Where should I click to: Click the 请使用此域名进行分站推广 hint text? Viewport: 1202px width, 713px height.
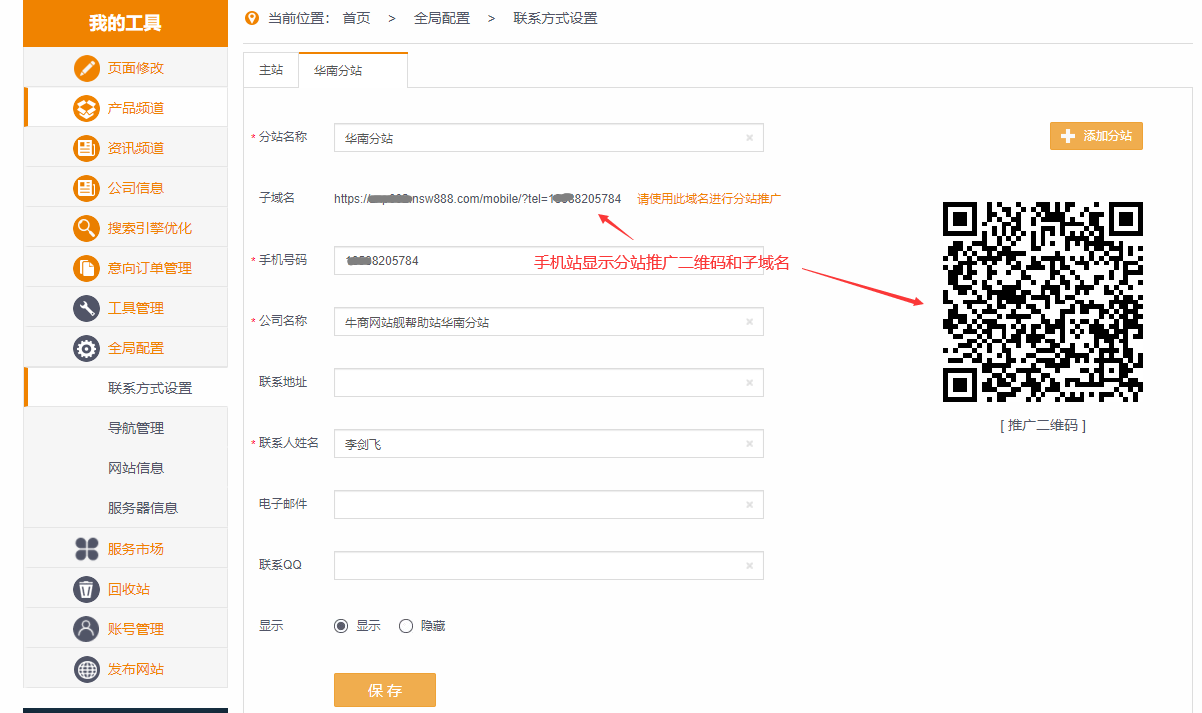tap(709, 199)
